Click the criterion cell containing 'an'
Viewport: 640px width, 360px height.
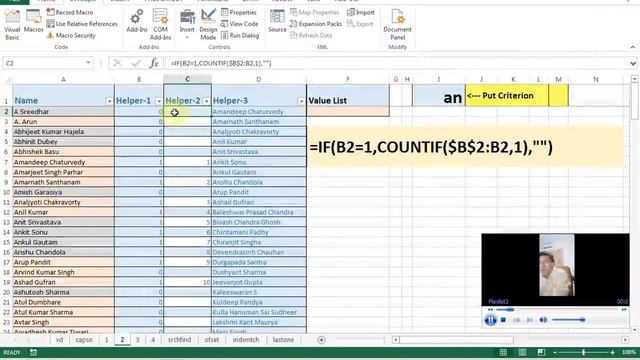(439, 96)
